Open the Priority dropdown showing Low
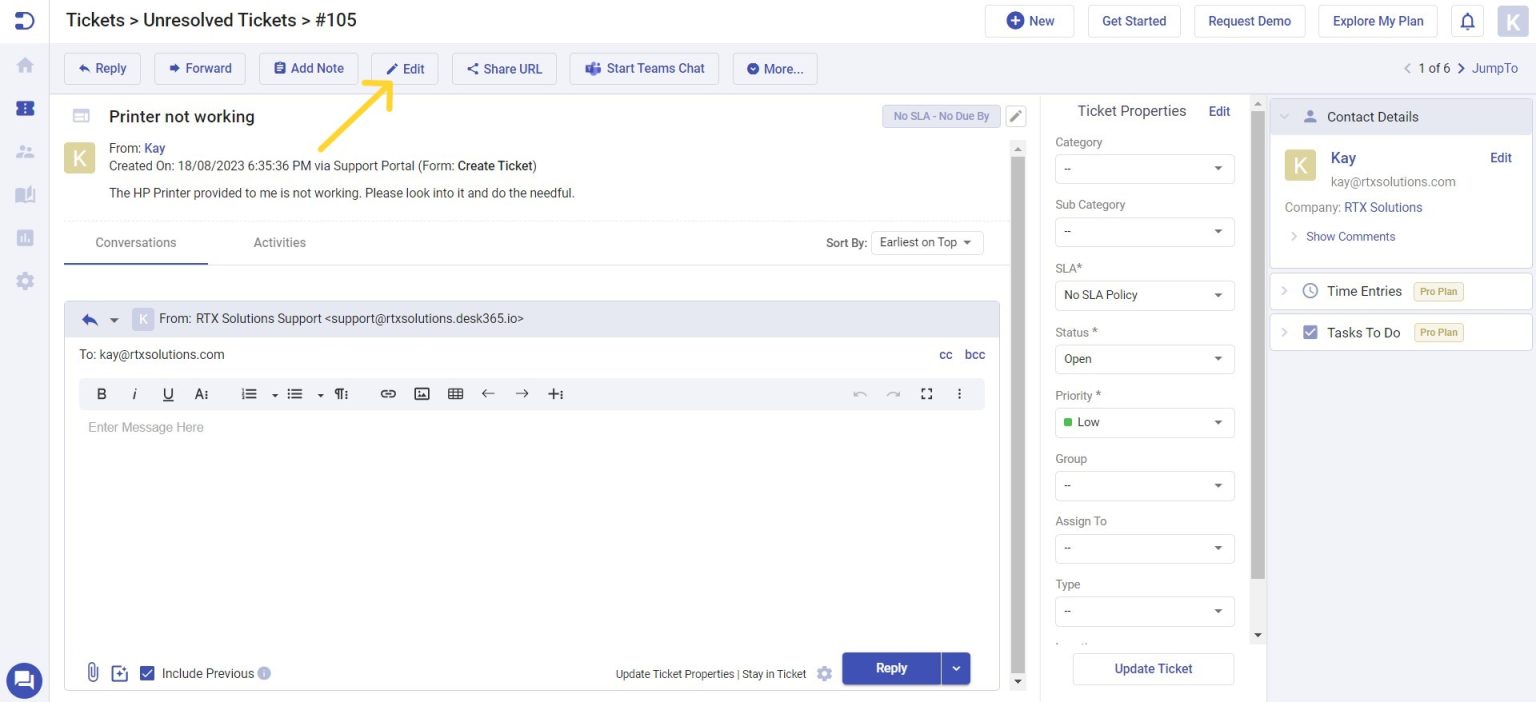 click(x=1144, y=422)
